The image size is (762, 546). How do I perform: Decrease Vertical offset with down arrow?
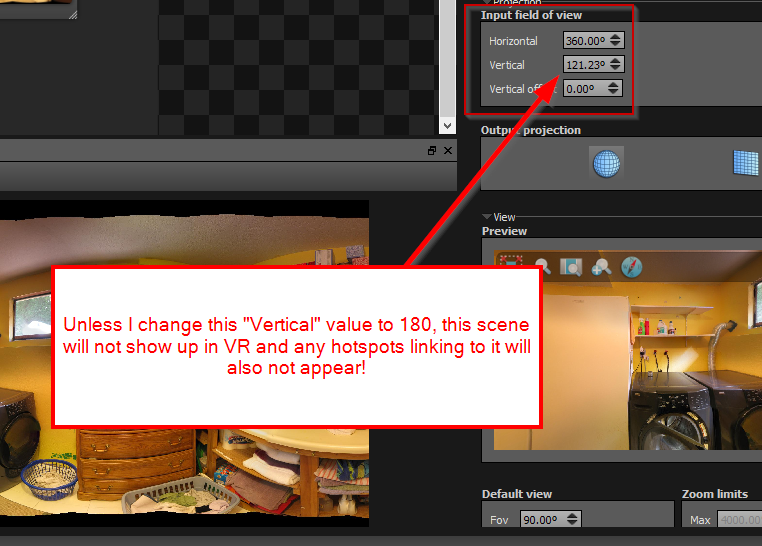tap(614, 92)
